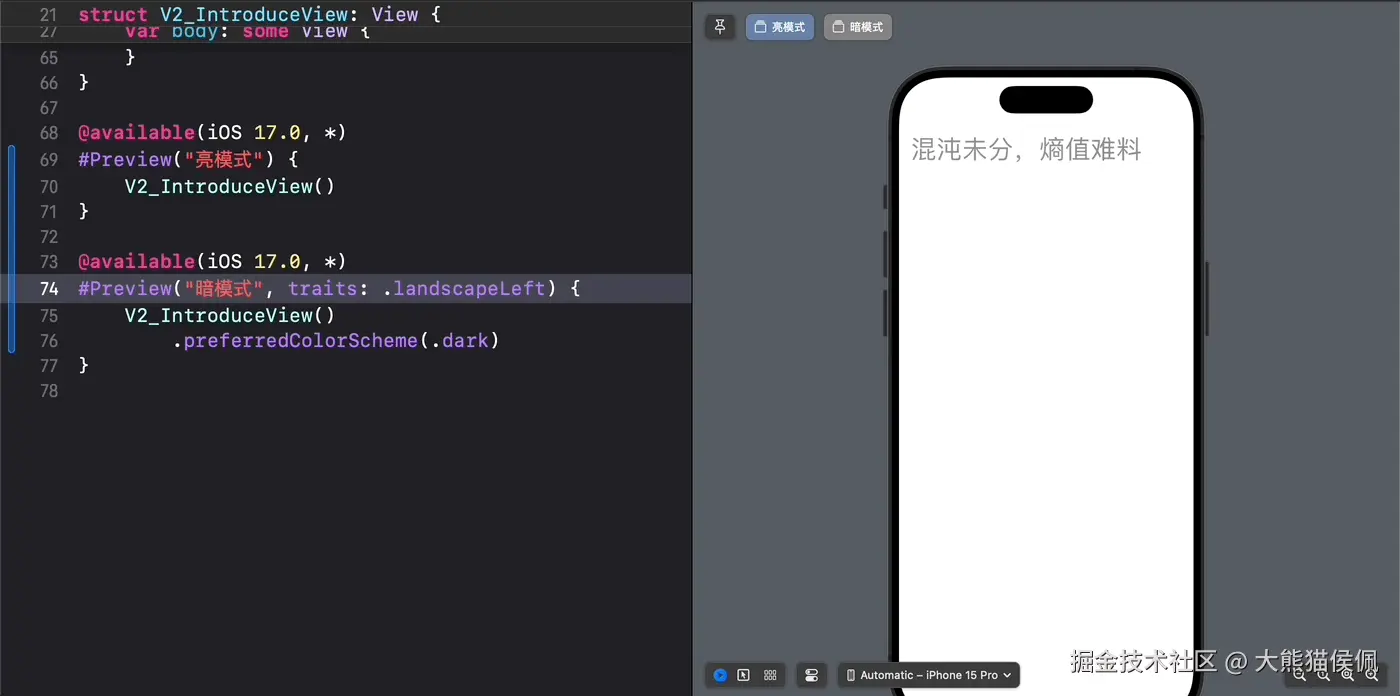
Task: Toggle preview pinning with the pin icon
Action: pos(720,26)
